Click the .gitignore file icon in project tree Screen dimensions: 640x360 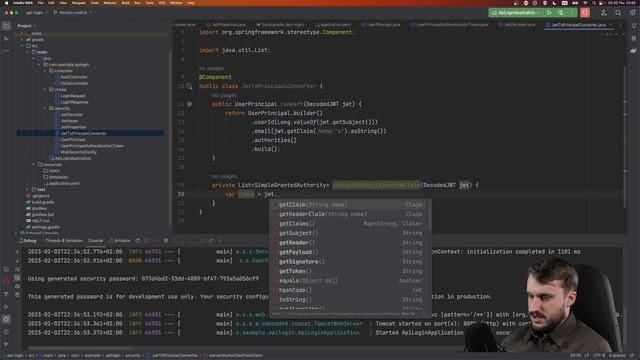[x=29, y=196]
